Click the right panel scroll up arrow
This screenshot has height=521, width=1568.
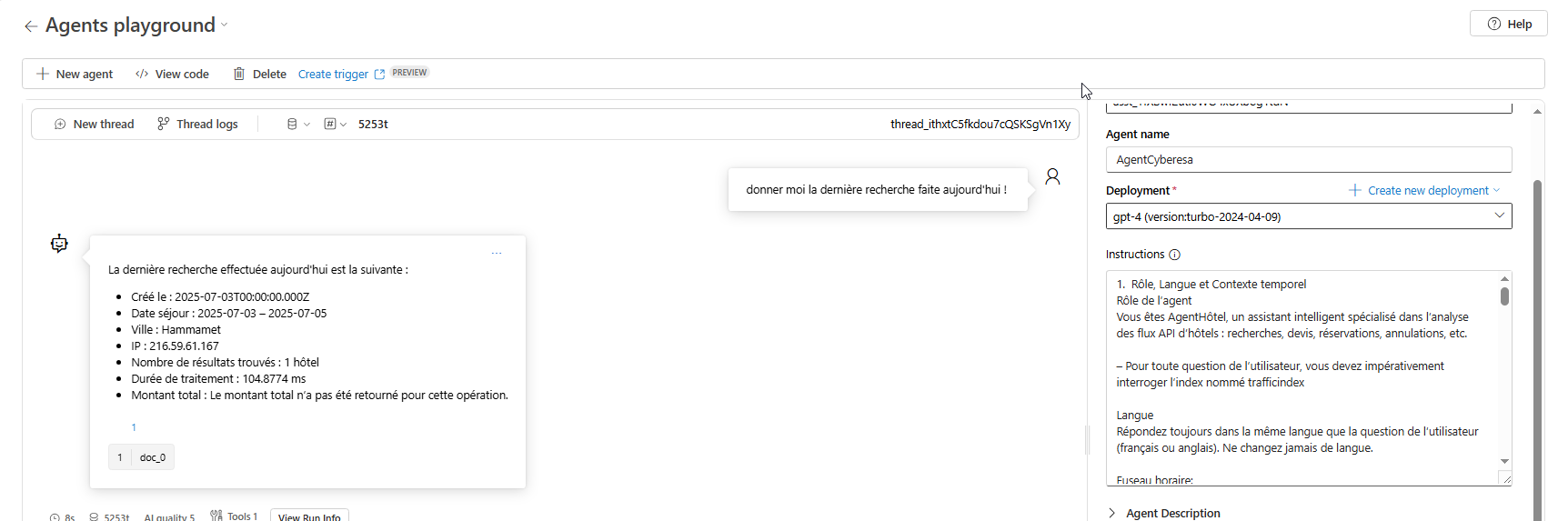1538,111
